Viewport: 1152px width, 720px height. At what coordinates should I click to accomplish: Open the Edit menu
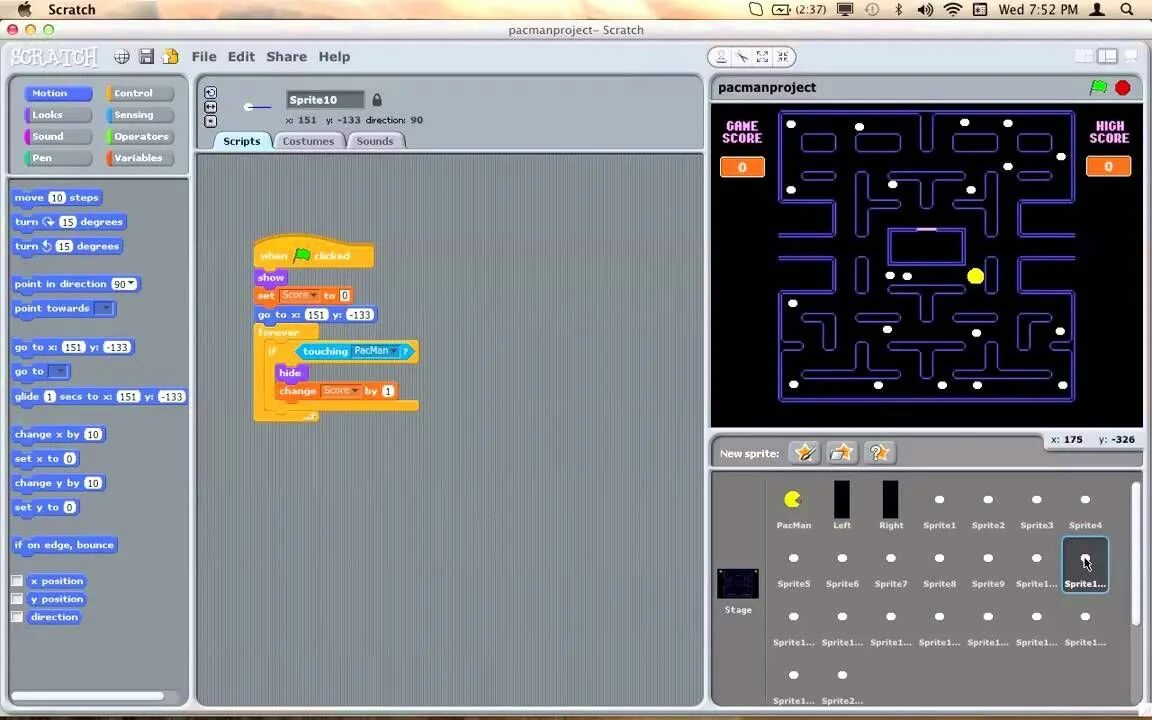241,57
